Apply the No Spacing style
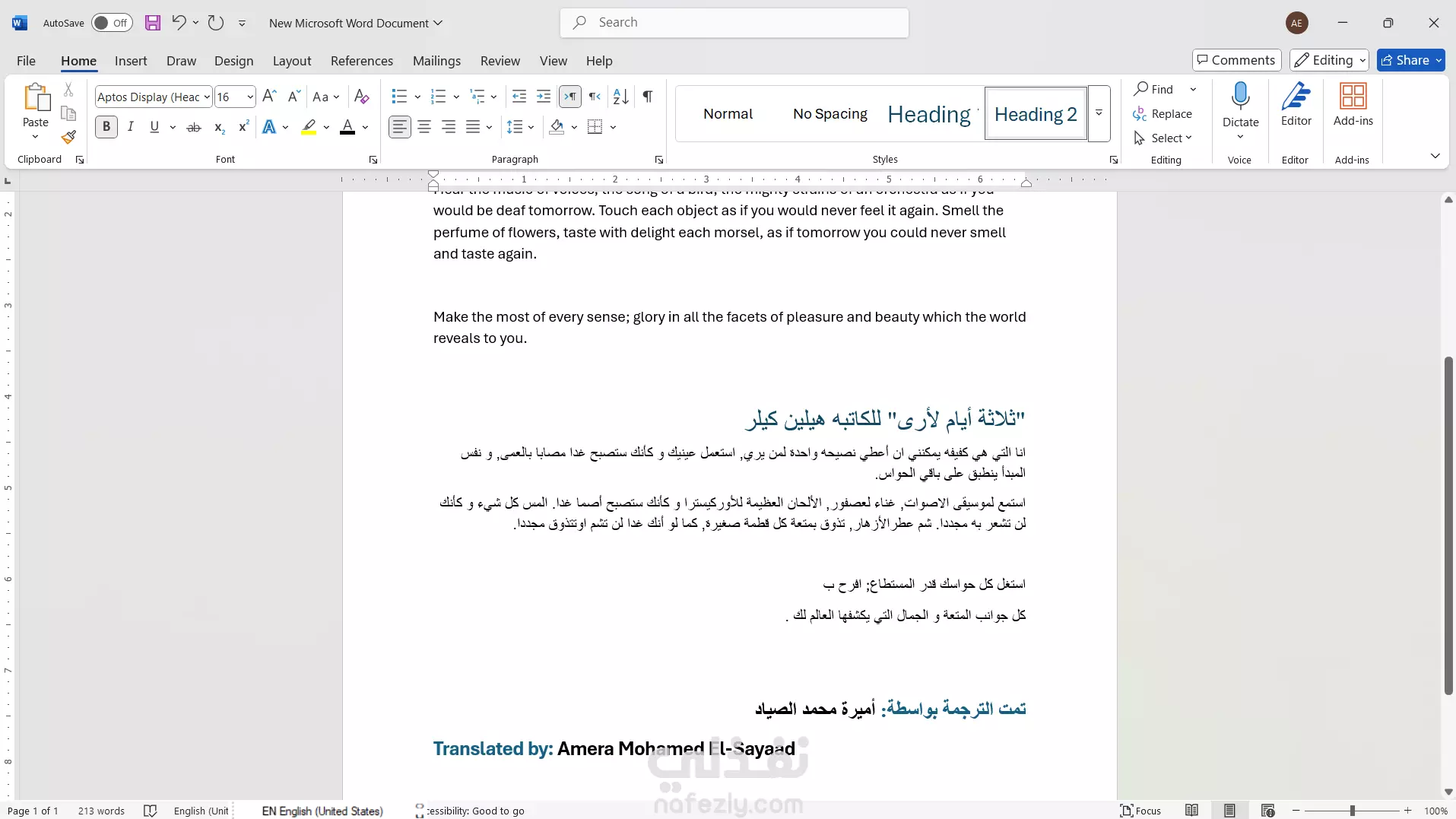 (x=830, y=114)
